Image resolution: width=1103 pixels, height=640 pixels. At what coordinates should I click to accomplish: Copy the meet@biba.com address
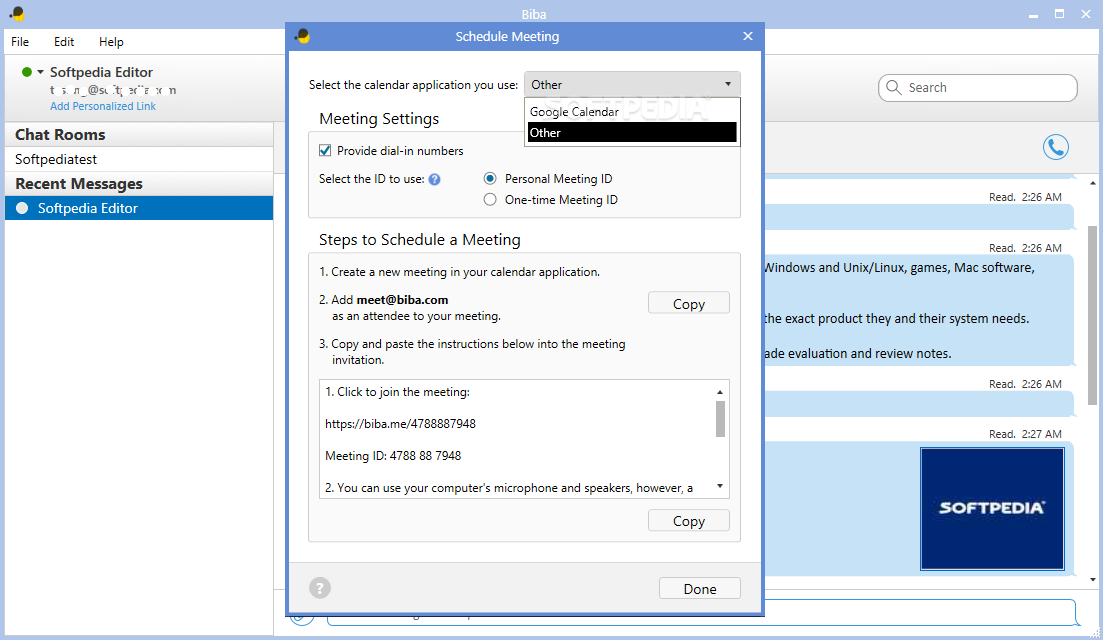(689, 303)
